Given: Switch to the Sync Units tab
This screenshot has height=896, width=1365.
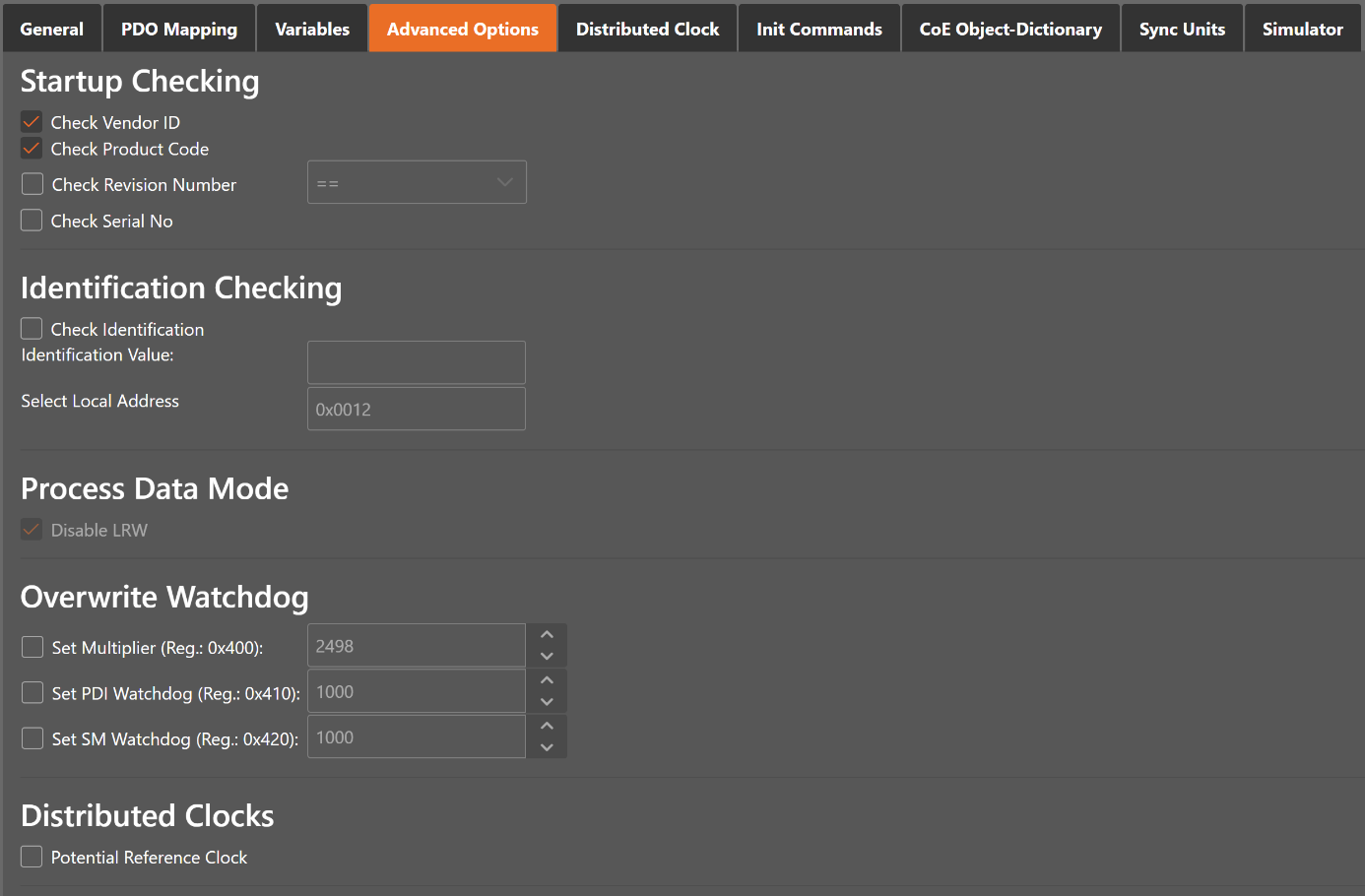Looking at the screenshot, I should click(x=1181, y=28).
